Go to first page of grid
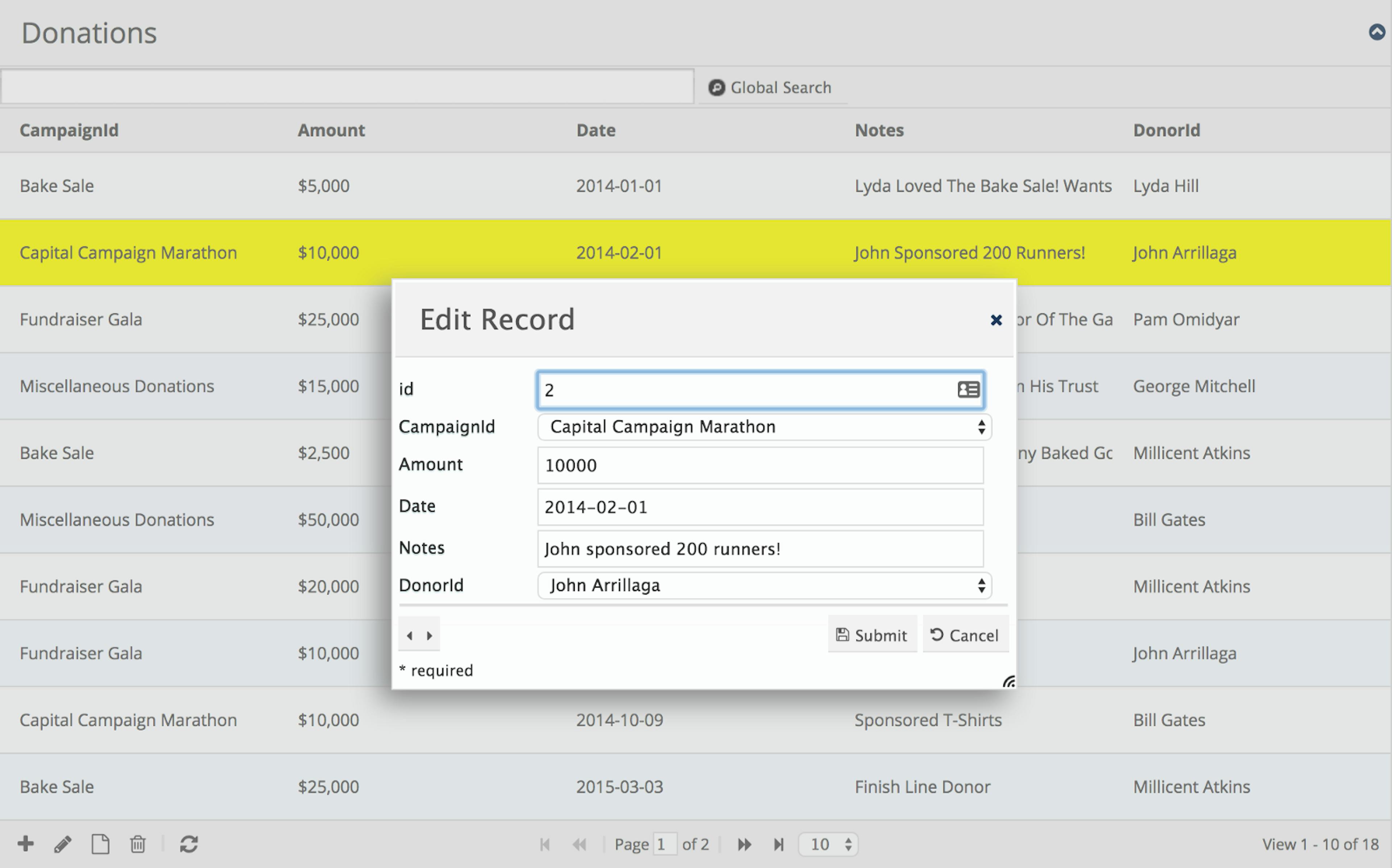 point(545,844)
